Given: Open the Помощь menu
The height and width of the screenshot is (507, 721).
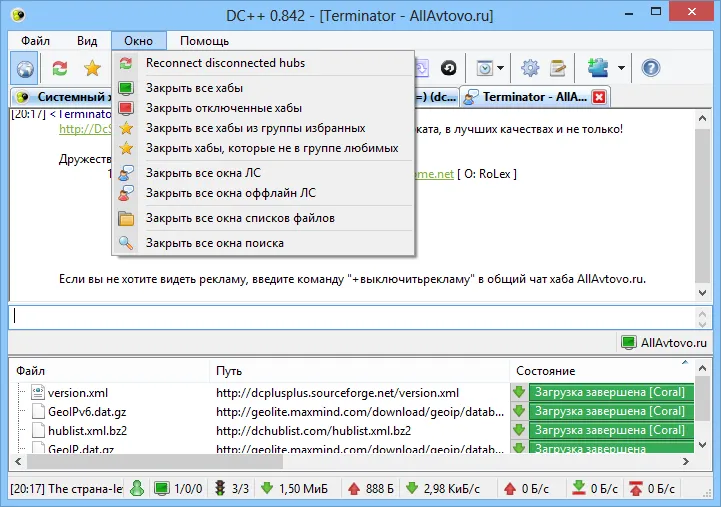Looking at the screenshot, I should tap(204, 41).
